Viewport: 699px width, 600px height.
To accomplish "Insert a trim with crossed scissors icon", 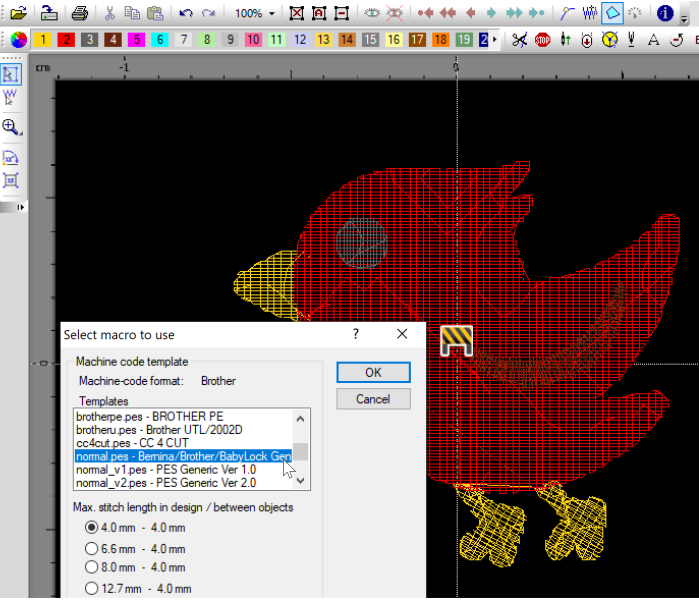I will 519,40.
